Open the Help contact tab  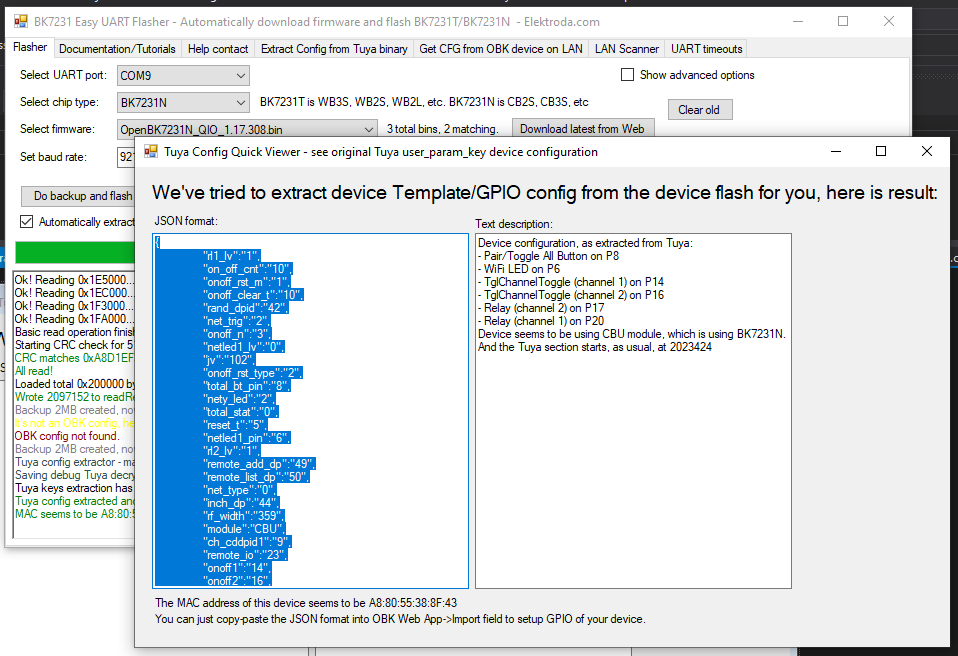pyautogui.click(x=218, y=49)
